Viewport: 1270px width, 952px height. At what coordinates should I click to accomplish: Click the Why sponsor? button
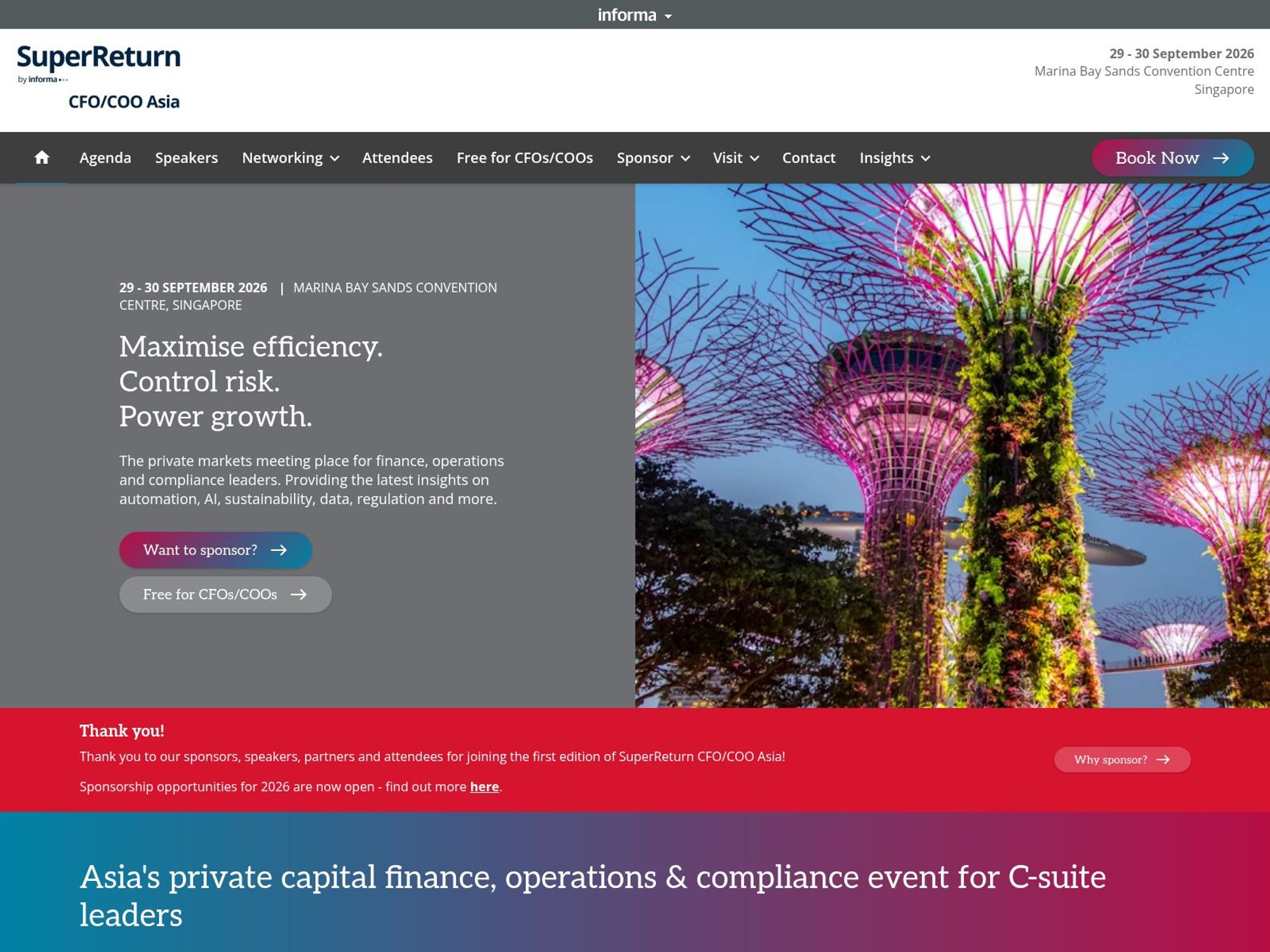(x=1121, y=759)
